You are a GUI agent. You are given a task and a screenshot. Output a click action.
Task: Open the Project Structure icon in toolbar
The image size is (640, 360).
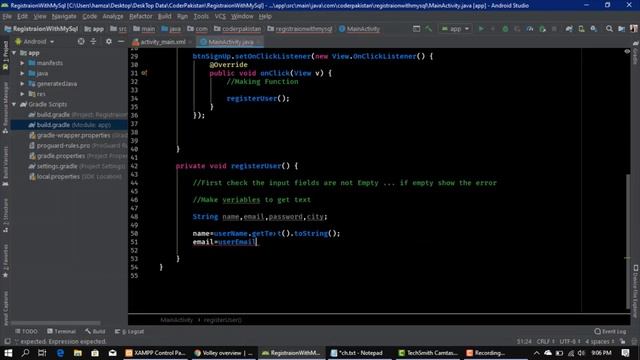tap(621, 29)
